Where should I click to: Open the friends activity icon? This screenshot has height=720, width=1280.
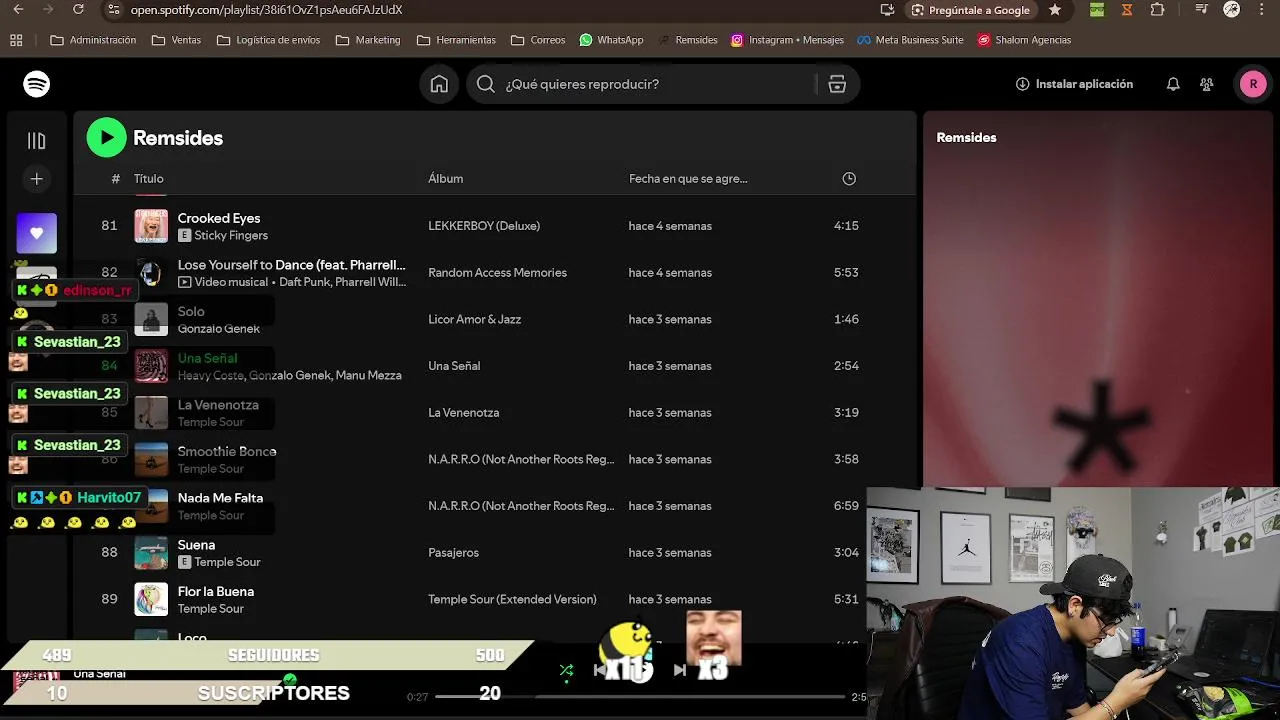(1207, 84)
